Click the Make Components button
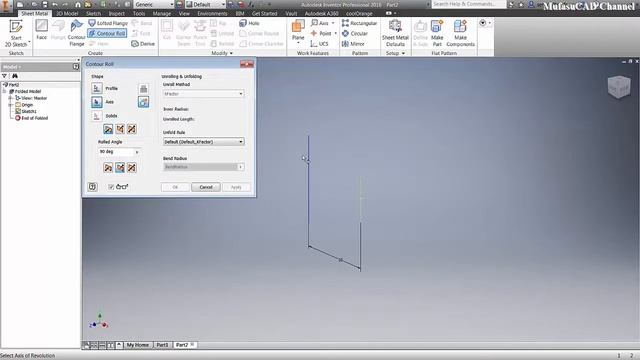Image resolution: width=640 pixels, height=360 pixels. (460, 33)
